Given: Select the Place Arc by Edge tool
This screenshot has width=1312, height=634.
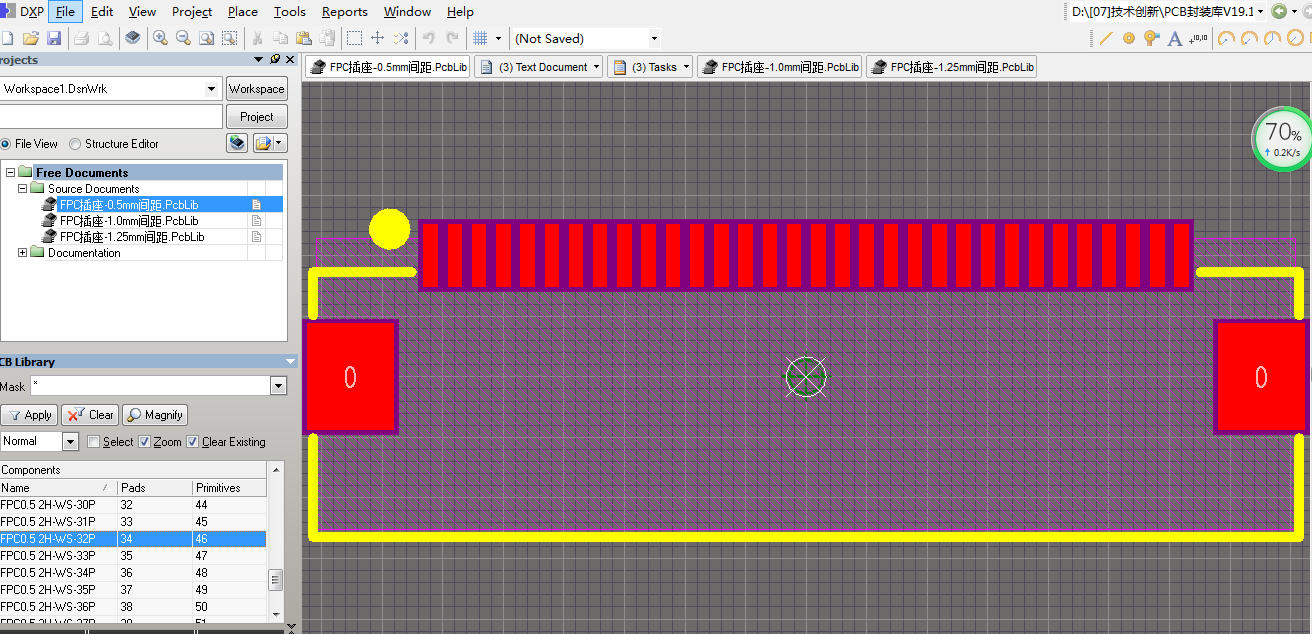Looking at the screenshot, I should (x=1248, y=38).
